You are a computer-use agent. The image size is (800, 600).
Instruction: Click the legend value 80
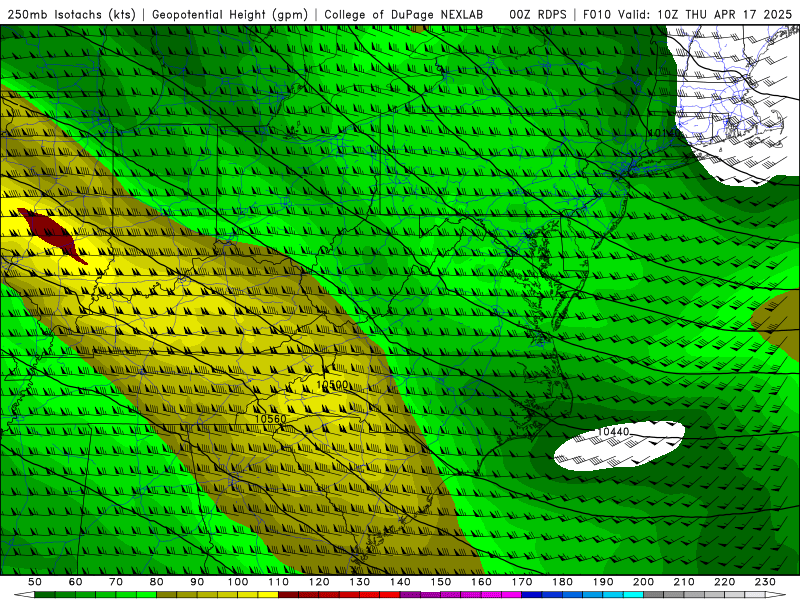(x=157, y=582)
